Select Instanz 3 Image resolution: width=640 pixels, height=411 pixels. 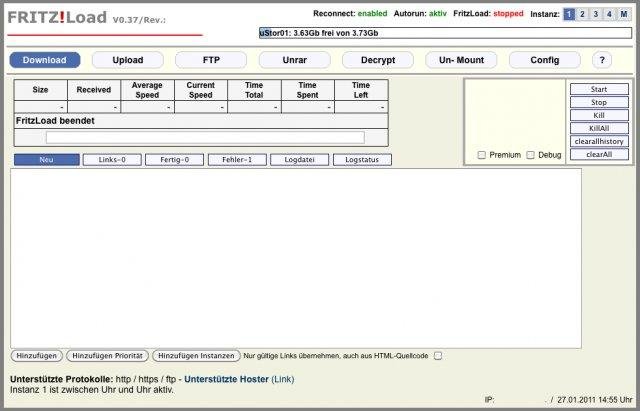596,14
